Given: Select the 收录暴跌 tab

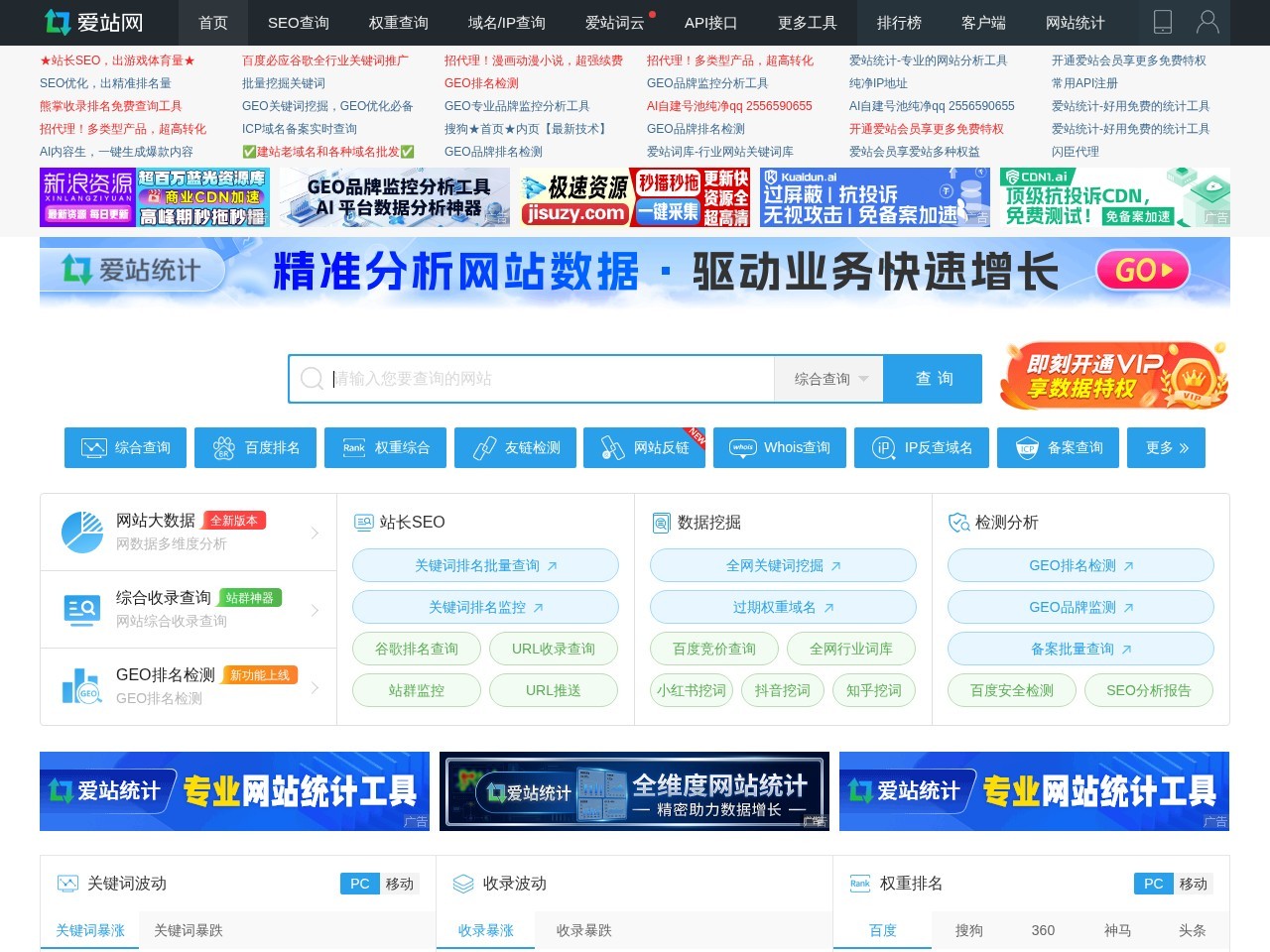Looking at the screenshot, I should (x=584, y=930).
